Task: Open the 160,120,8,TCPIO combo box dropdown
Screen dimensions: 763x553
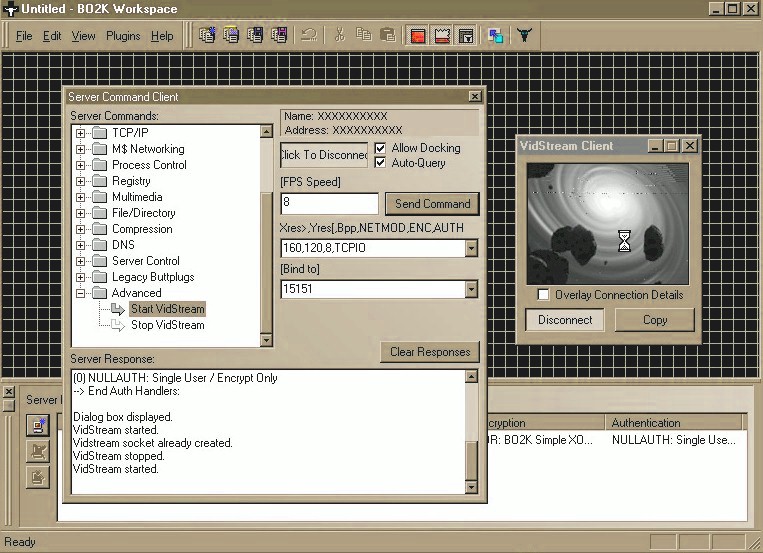Action: pyautogui.click(x=472, y=248)
